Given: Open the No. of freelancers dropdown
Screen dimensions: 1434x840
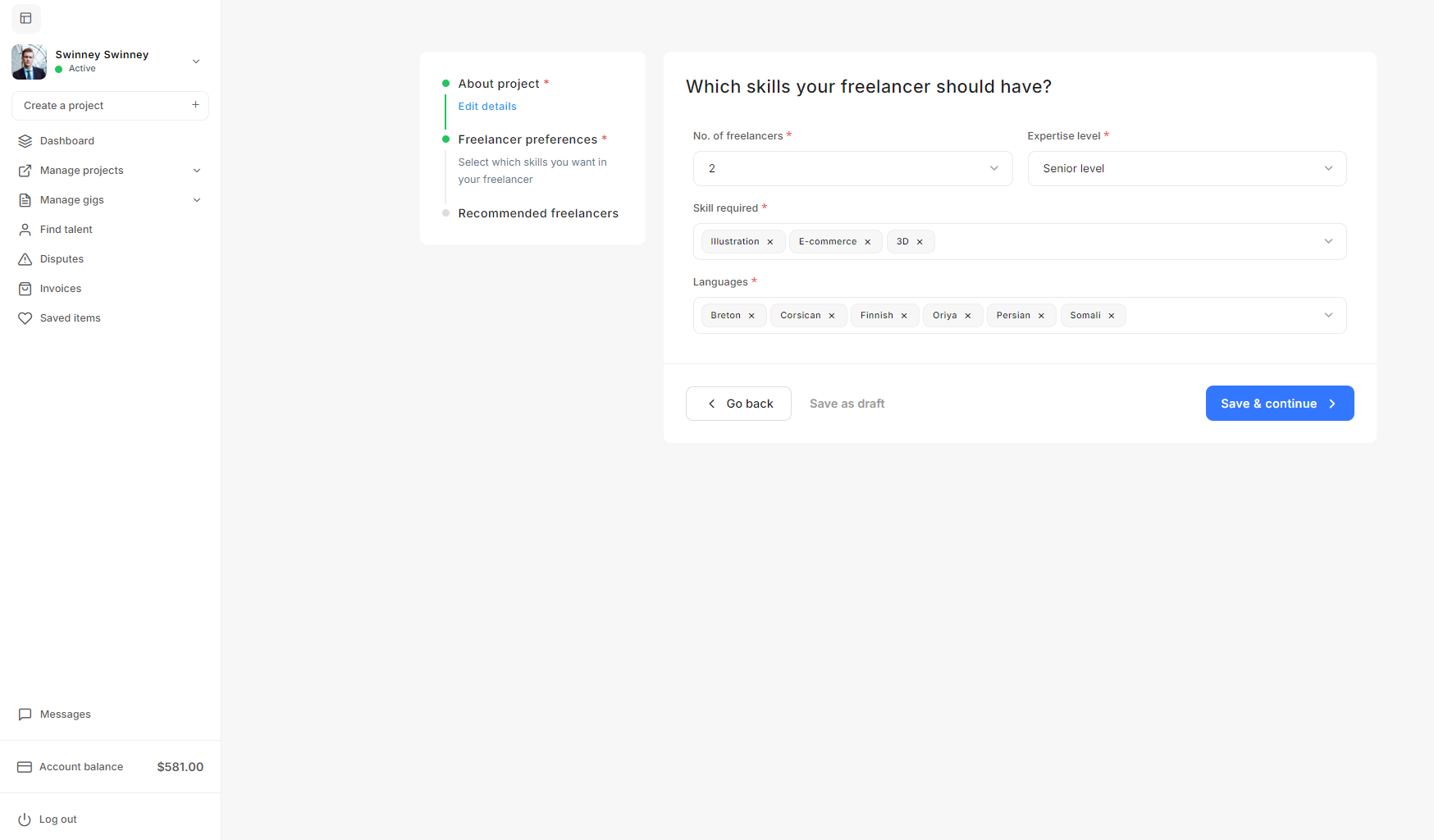Looking at the screenshot, I should coord(852,168).
